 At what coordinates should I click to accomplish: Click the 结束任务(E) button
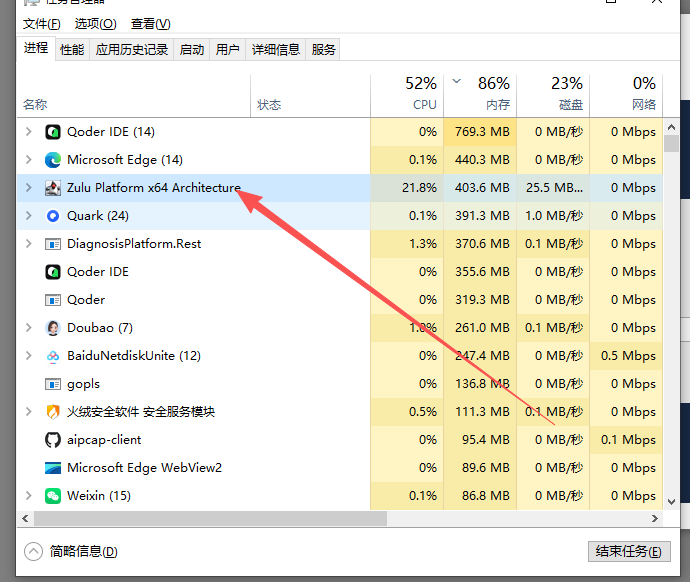tap(629, 551)
